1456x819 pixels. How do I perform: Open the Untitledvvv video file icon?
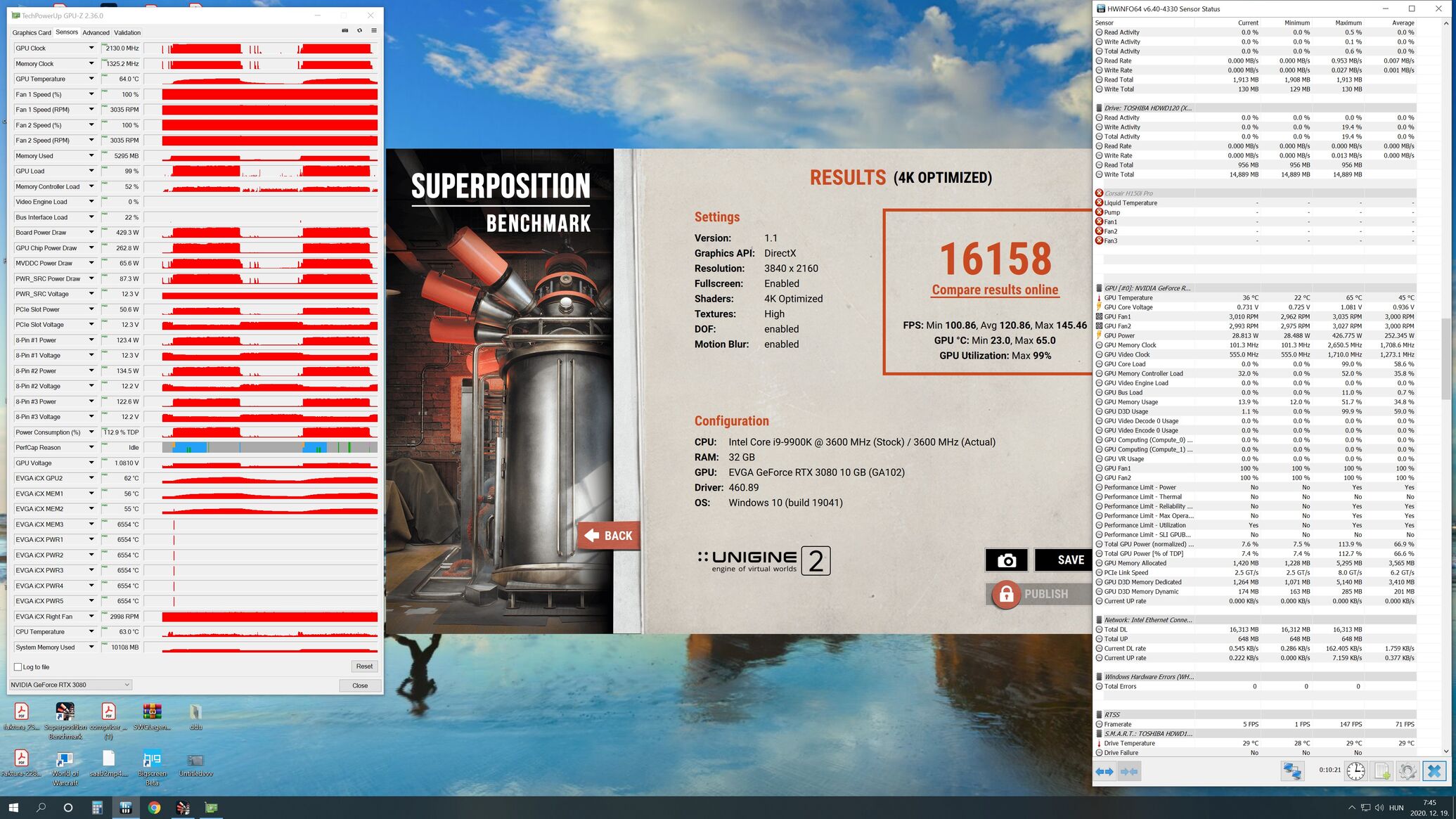195,765
